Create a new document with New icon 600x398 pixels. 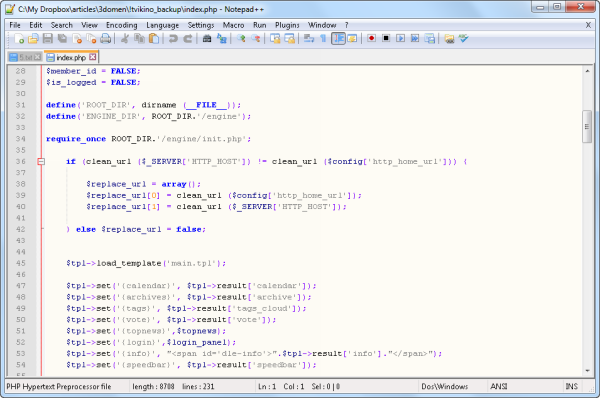pos(19,38)
